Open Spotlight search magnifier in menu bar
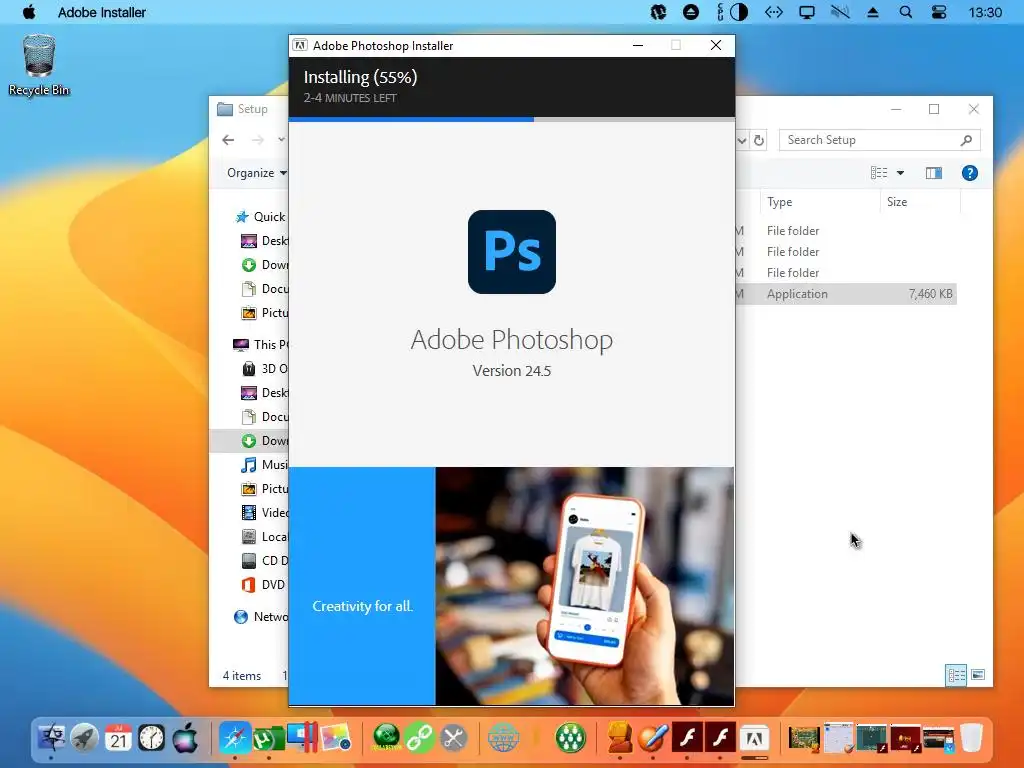Image resolution: width=1024 pixels, height=768 pixels. (906, 12)
